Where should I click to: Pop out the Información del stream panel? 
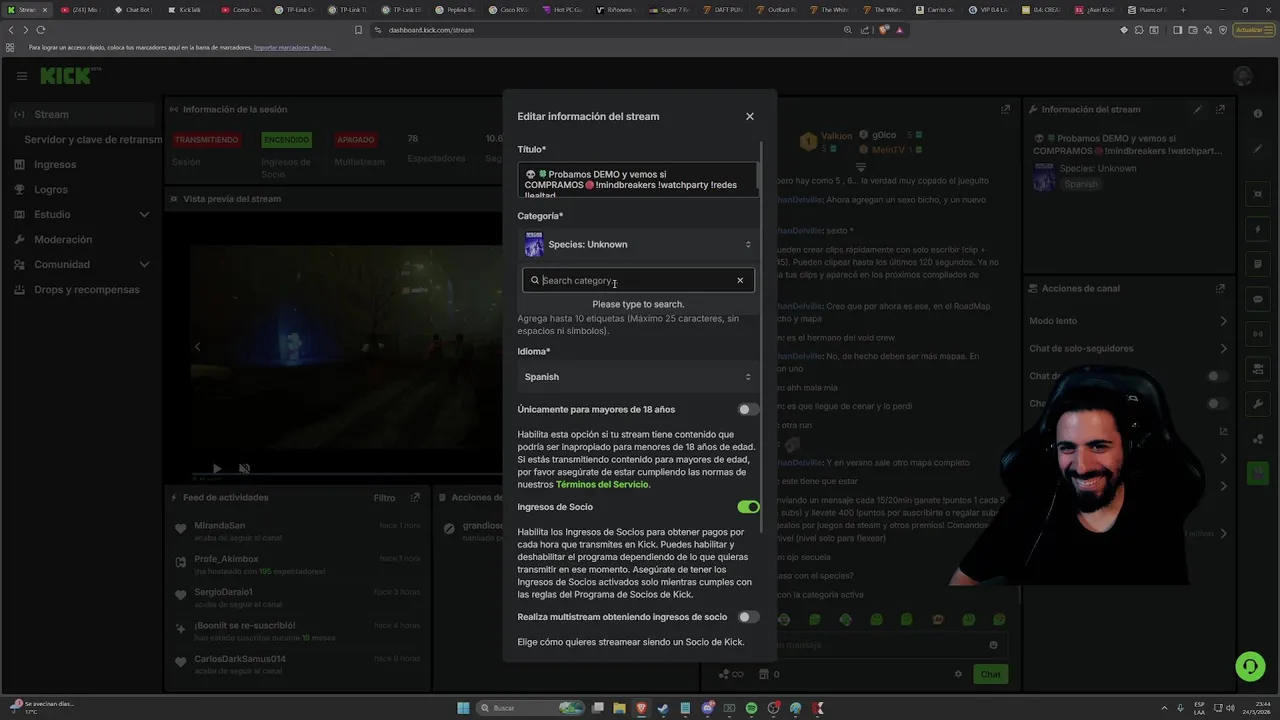click(1220, 109)
